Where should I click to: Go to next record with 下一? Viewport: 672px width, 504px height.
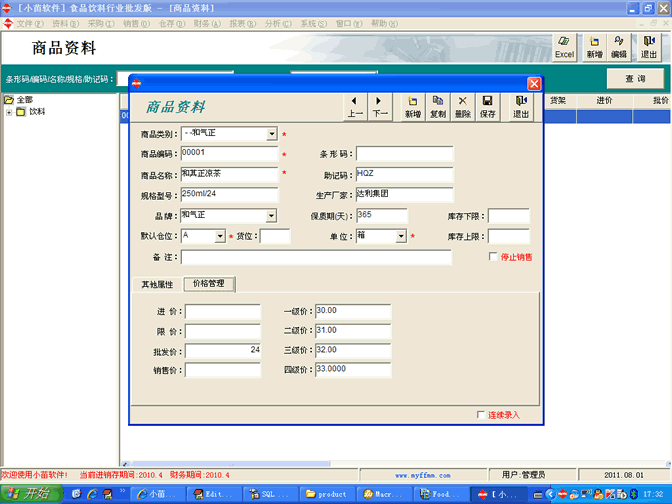[380, 107]
